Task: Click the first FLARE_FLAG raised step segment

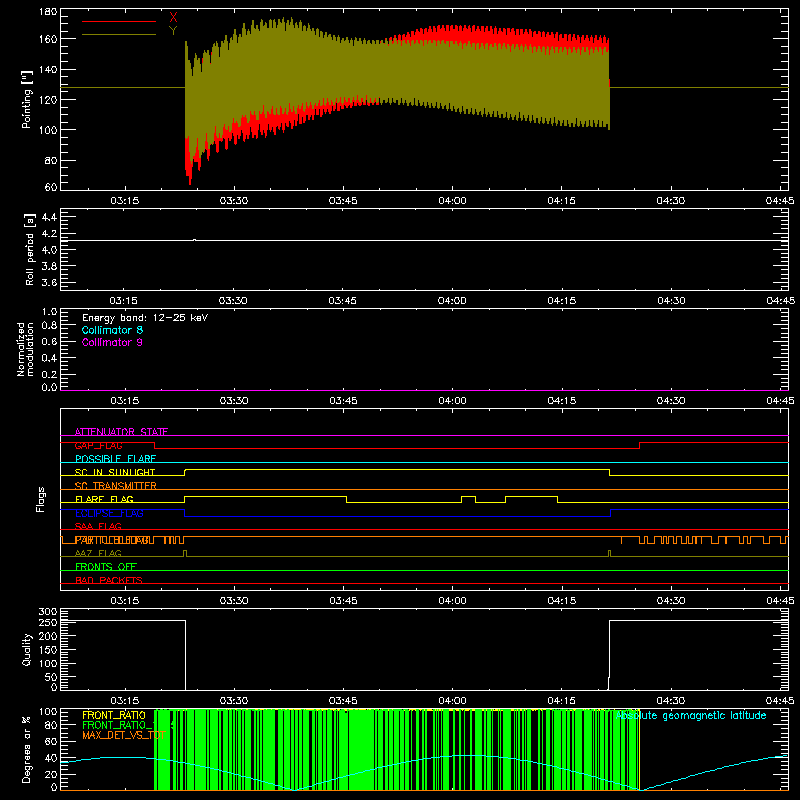Action: tap(265, 496)
